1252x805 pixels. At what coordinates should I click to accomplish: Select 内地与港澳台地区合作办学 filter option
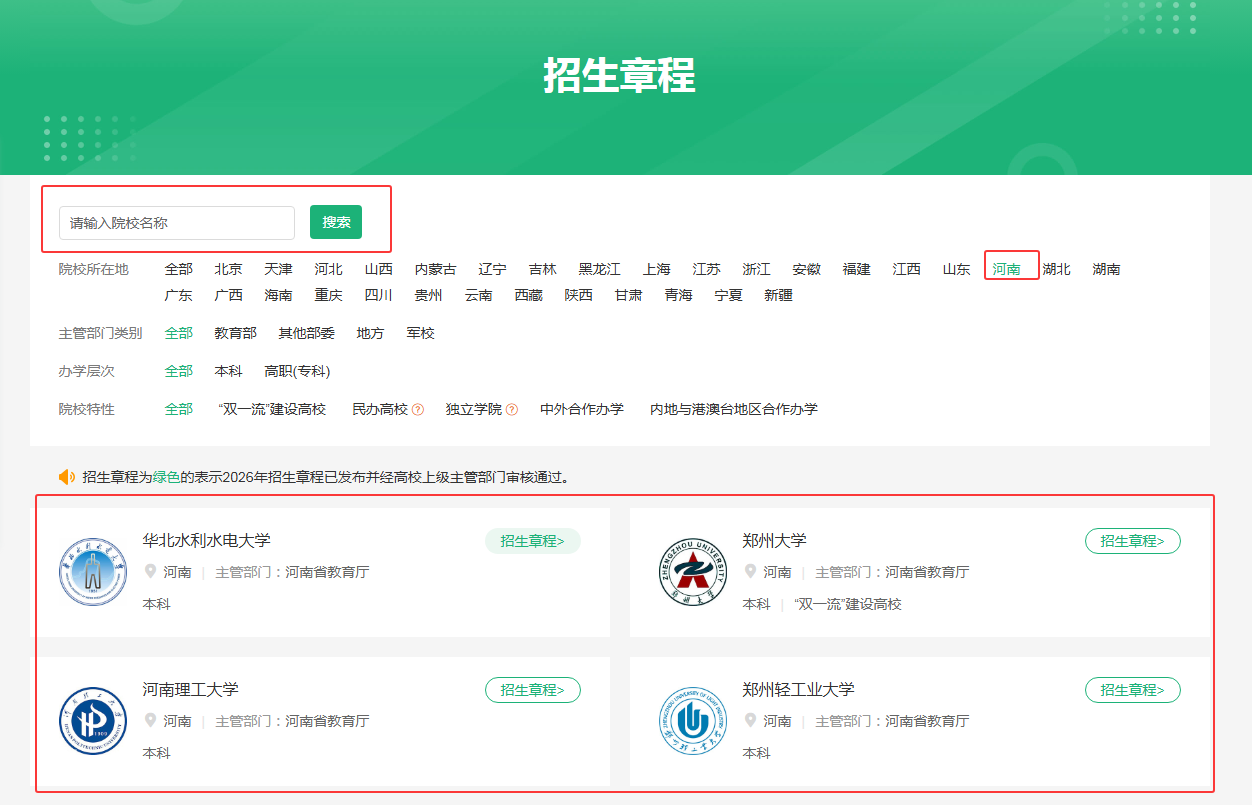[x=734, y=409]
